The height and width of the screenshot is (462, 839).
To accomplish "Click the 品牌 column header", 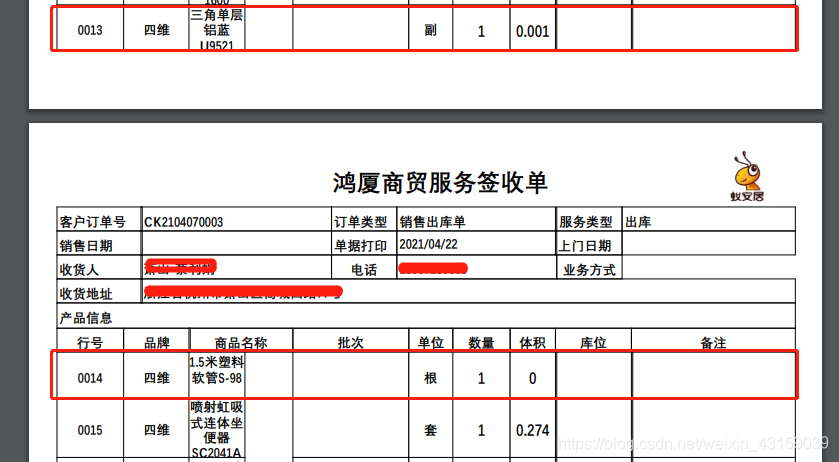I will click(157, 343).
